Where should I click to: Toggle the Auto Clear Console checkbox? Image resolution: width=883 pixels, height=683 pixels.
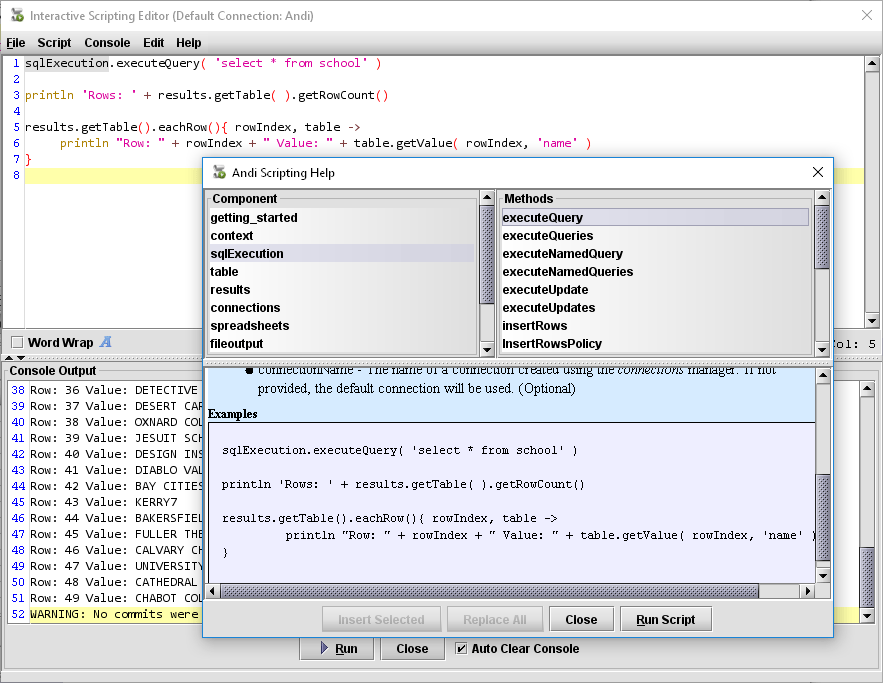pyautogui.click(x=461, y=648)
